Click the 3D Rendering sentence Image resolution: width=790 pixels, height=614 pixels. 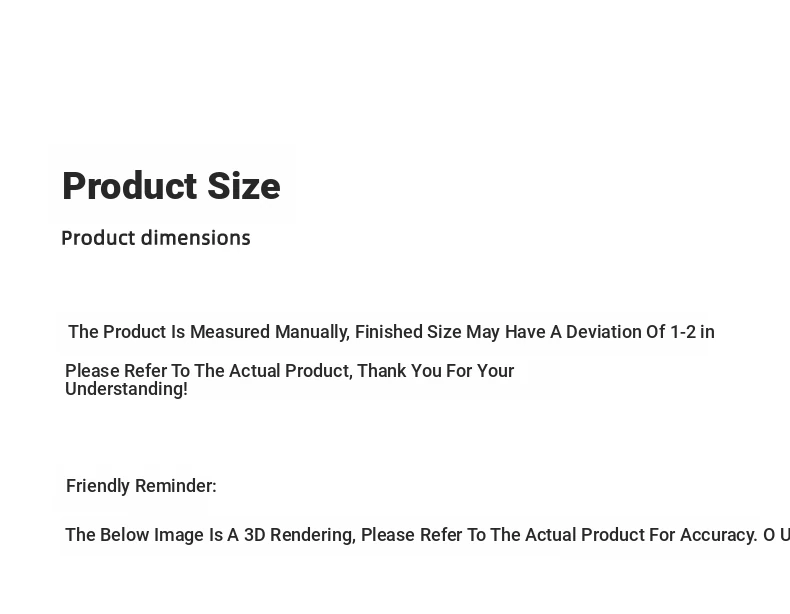[x=427, y=535]
